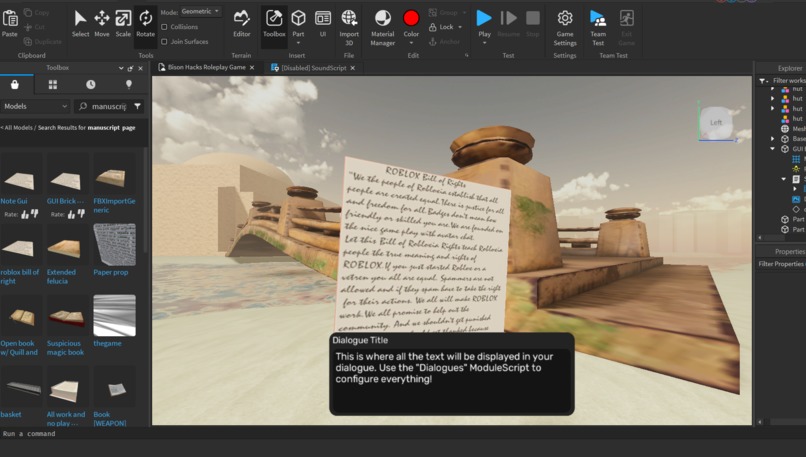Expand the topmost hut in Explorer
This screenshot has width=806, height=457.
click(773, 89)
